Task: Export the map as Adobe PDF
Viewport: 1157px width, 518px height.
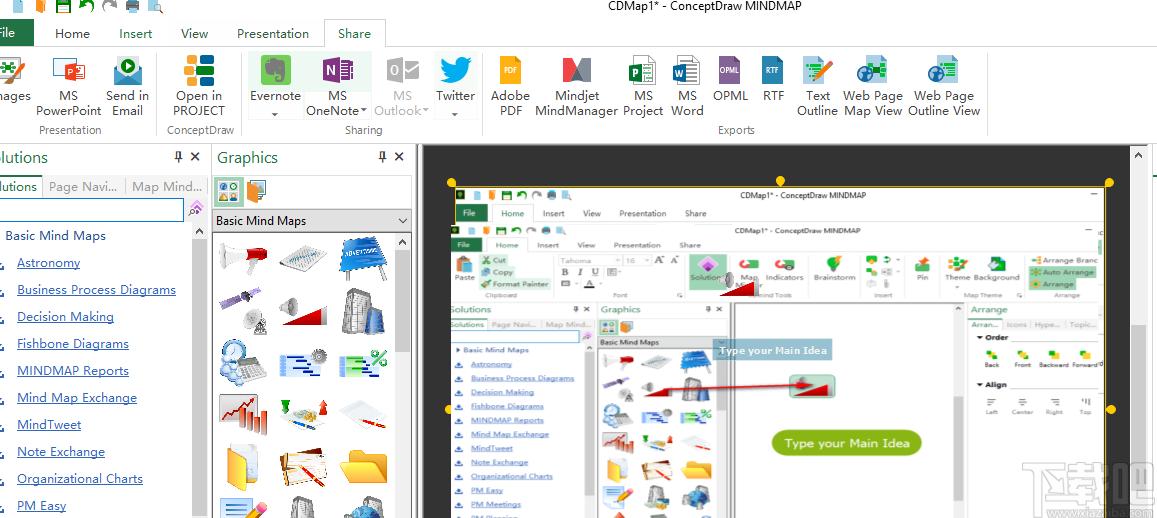Action: (511, 86)
